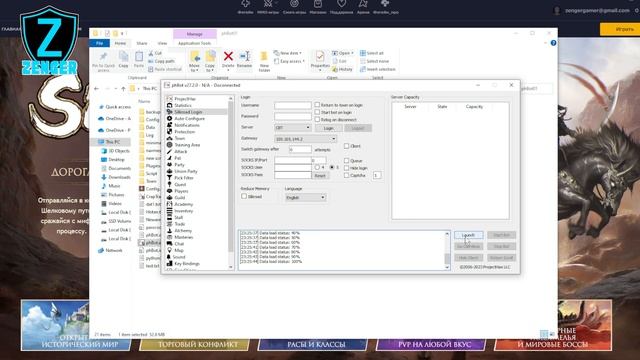The height and width of the screenshot is (360, 640).
Task: Open the Statistics section in phBot sidebar
Action: 182,105
